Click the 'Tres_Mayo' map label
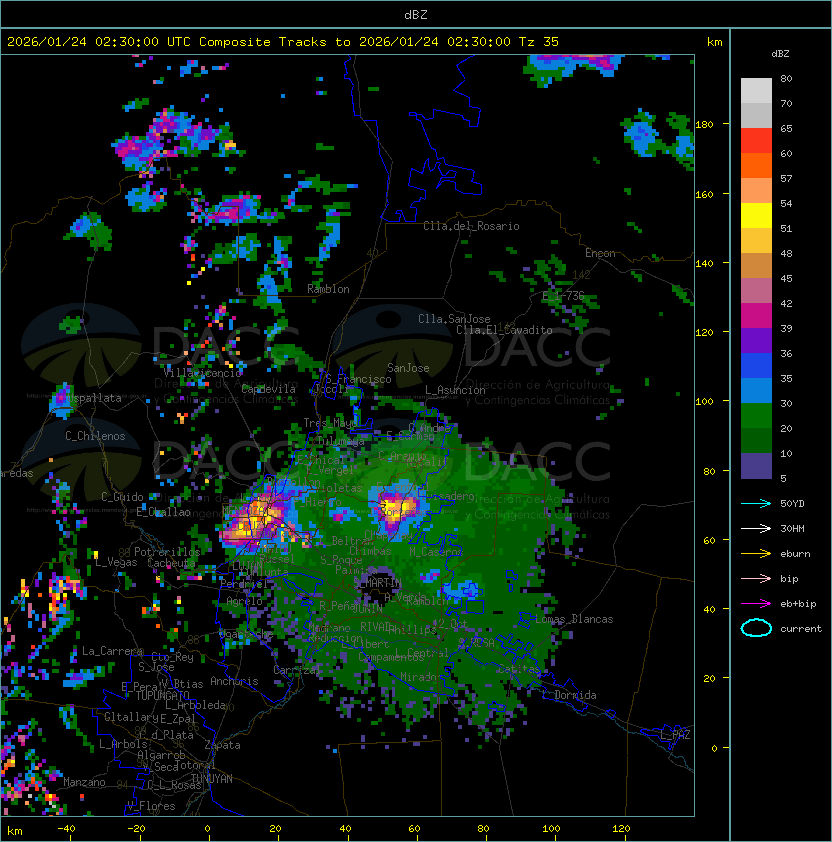Viewport: 832px width, 842px height. tap(329, 423)
